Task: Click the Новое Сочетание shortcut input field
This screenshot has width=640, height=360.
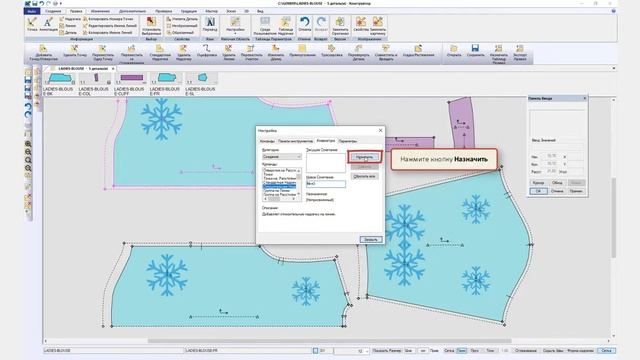Action: 326,184
